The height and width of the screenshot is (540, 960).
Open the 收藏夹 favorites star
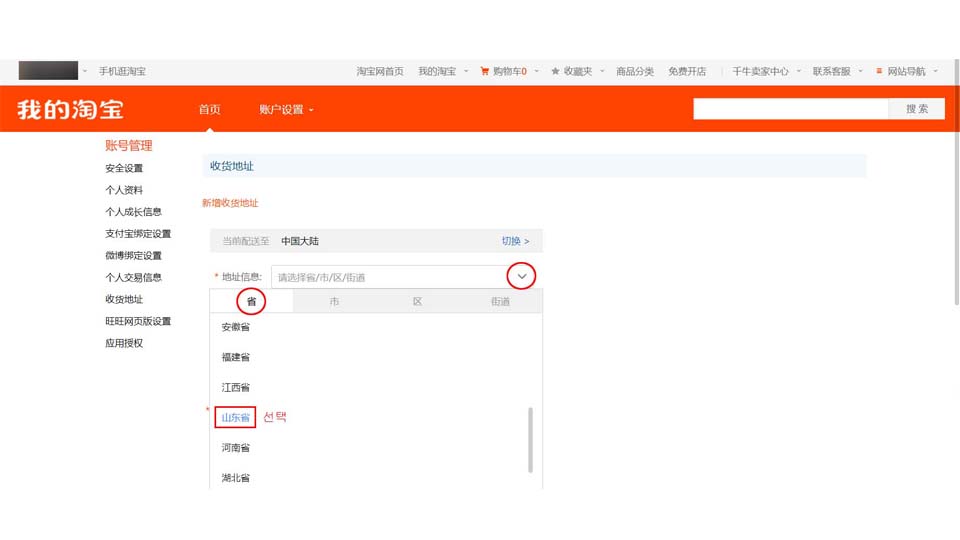555,71
